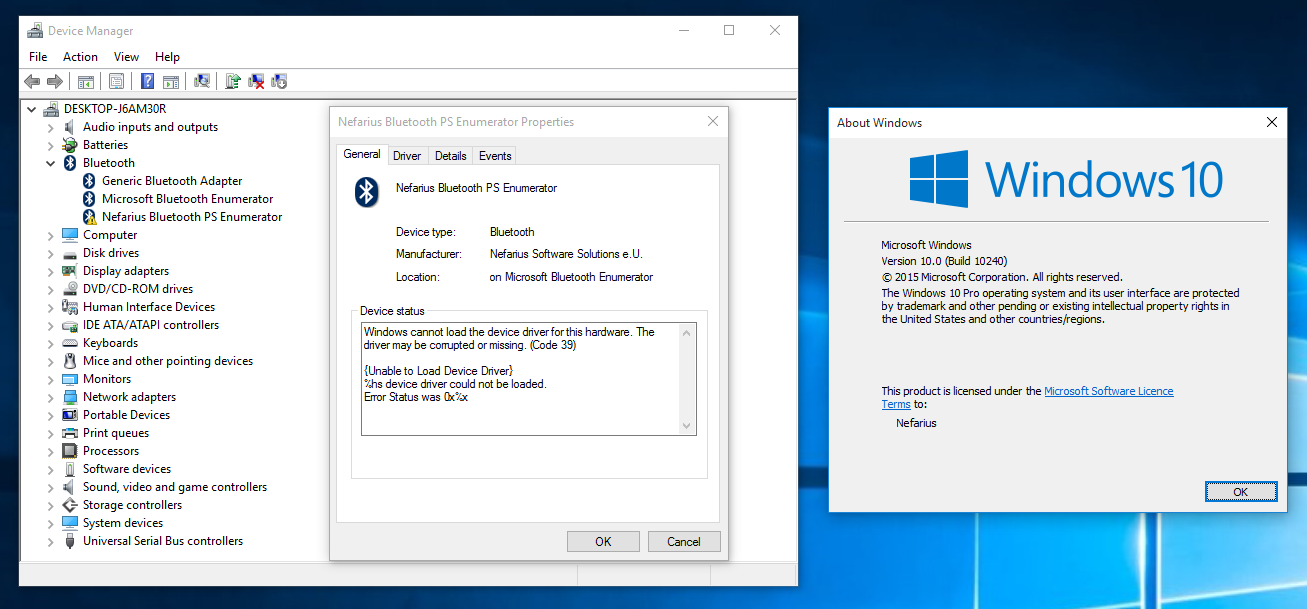
Task: Click the Forward navigation arrow in Device Manager
Action: tap(55, 81)
